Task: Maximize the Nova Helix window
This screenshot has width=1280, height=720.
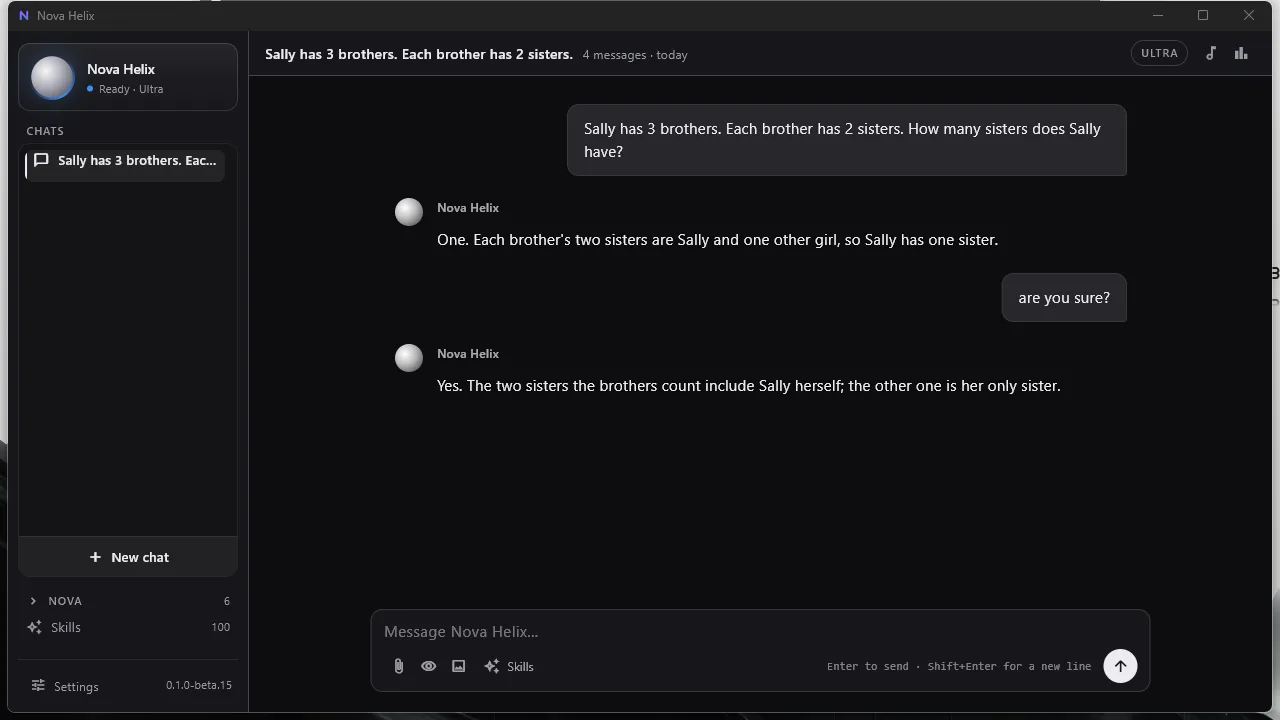Action: pos(1203,15)
